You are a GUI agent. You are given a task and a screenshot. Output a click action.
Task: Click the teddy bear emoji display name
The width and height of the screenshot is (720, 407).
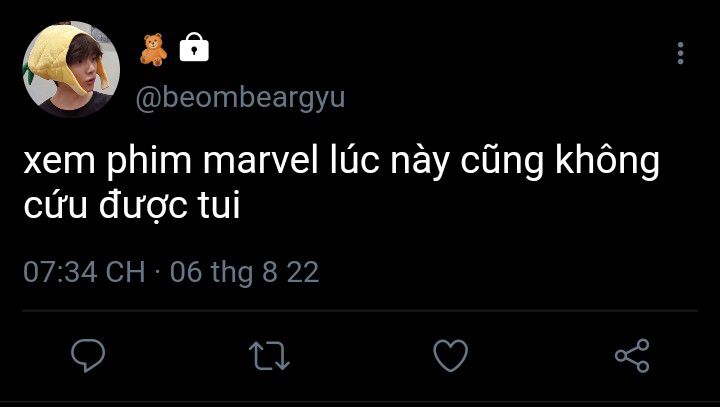coord(153,48)
